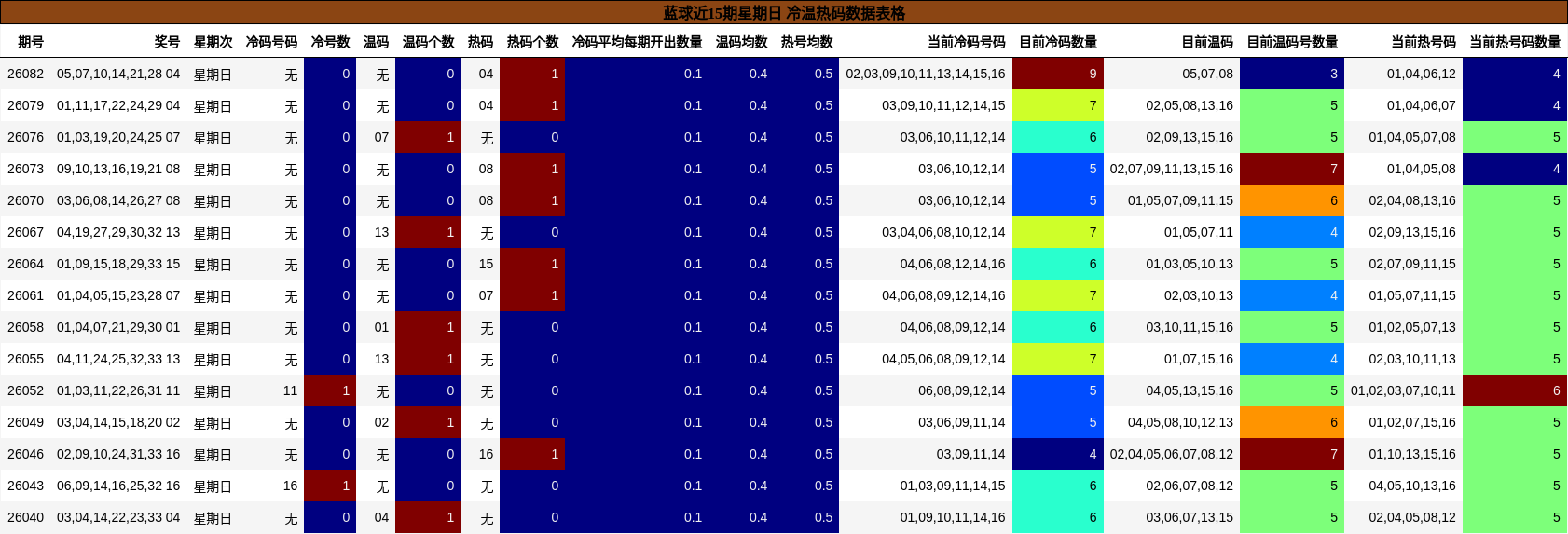The image size is (1568, 534).
Task: Click the 温码个数 column header
Action: [x=428, y=42]
